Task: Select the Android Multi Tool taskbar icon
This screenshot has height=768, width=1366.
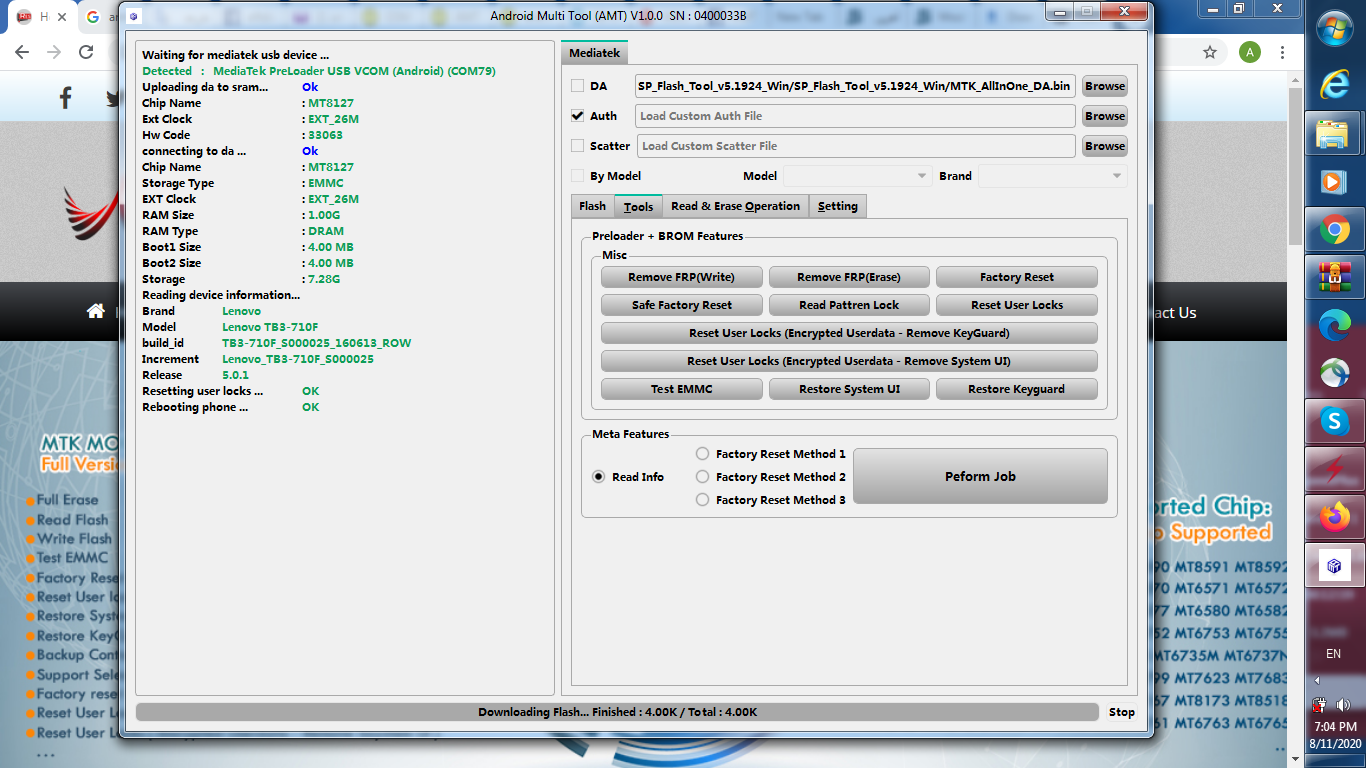Action: (1334, 567)
